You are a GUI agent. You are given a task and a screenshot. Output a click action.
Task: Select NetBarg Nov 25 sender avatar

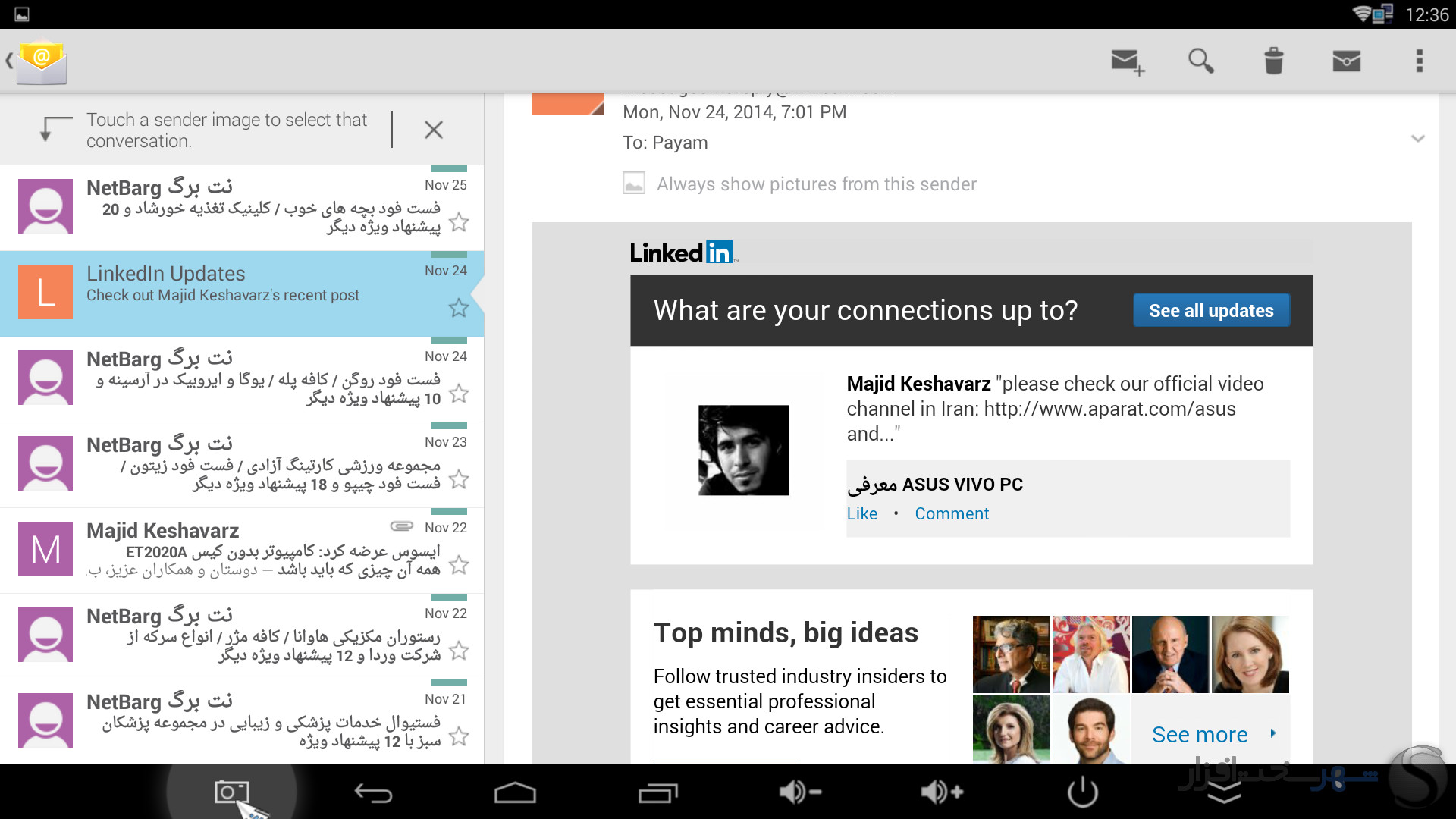[x=45, y=206]
